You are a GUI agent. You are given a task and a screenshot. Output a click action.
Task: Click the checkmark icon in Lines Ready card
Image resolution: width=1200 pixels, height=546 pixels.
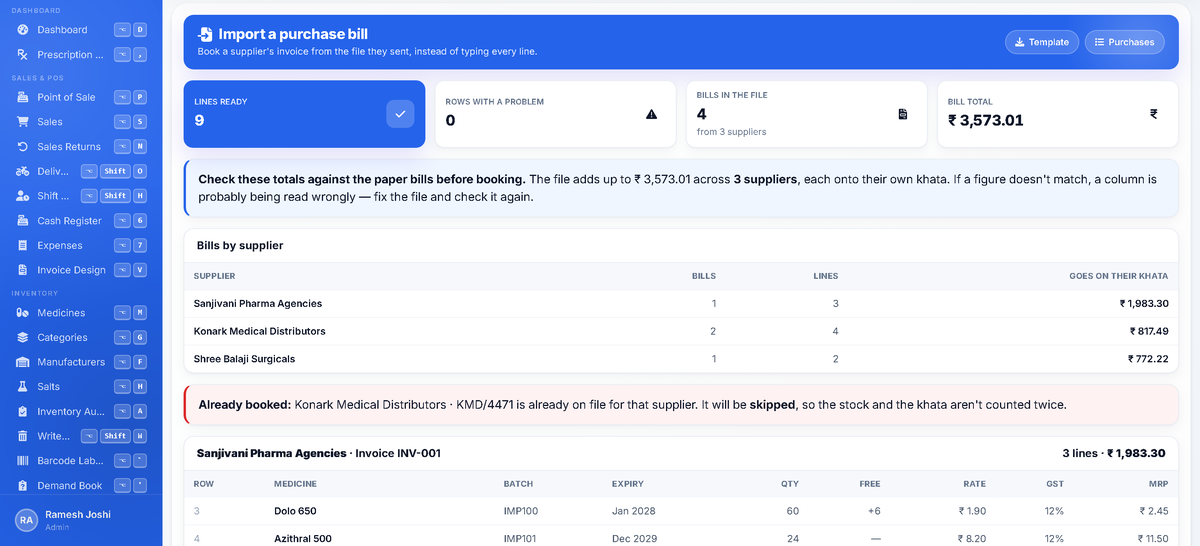(400, 114)
